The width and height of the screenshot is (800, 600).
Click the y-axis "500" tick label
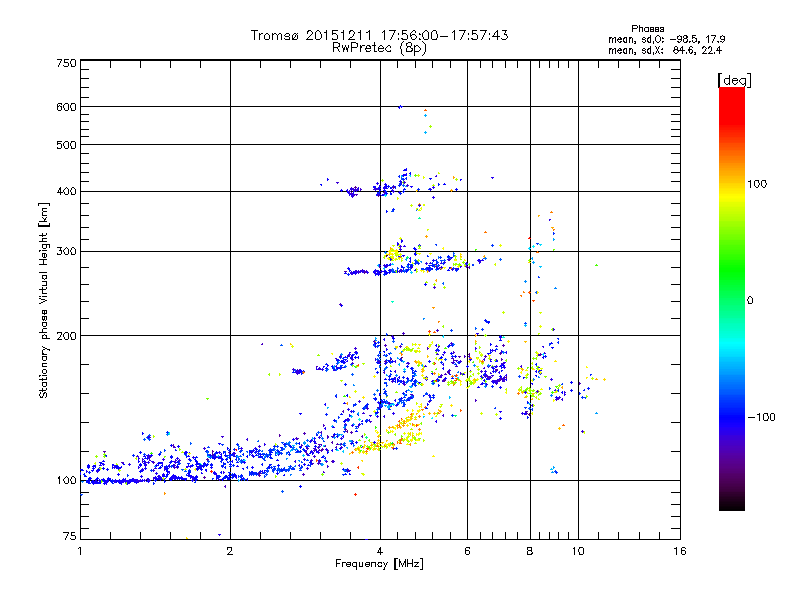click(67, 145)
